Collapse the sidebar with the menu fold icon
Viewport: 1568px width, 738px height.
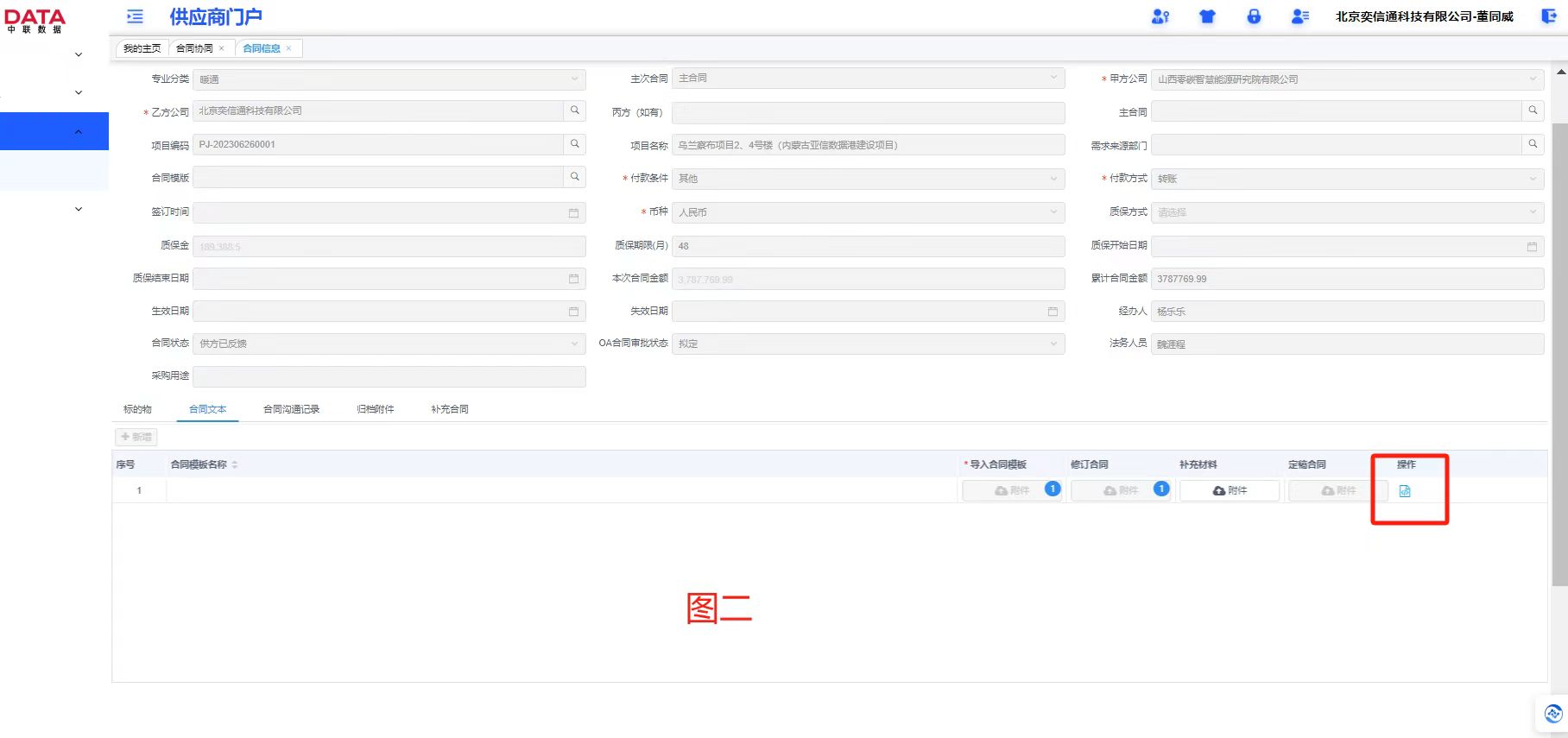(135, 16)
